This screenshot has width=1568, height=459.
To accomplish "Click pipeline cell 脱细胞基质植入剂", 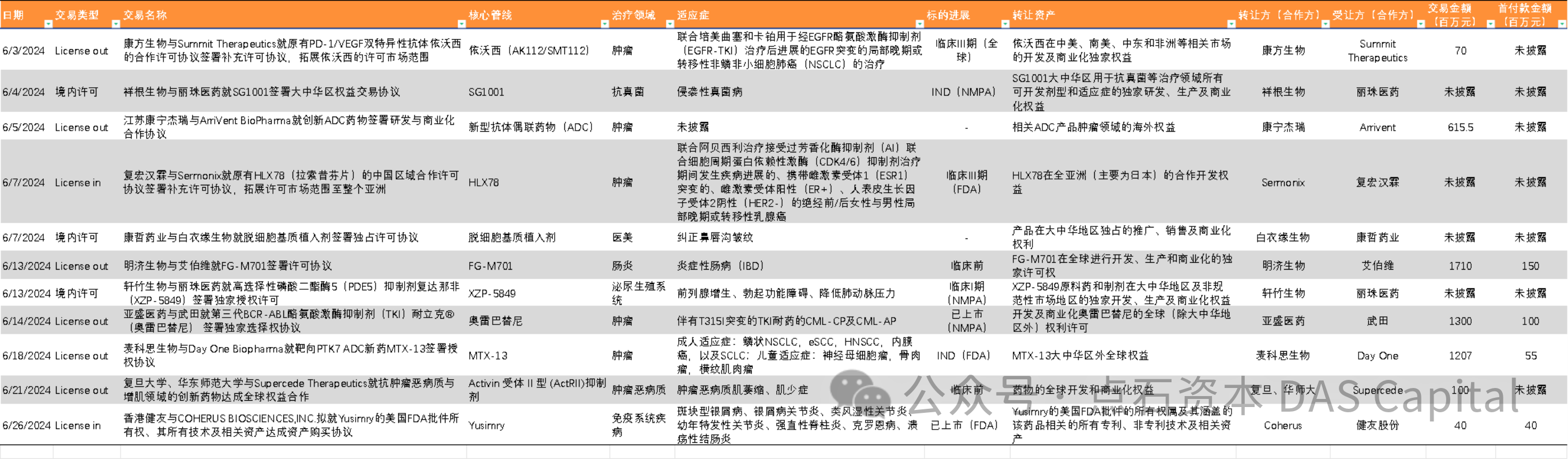I will [512, 237].
